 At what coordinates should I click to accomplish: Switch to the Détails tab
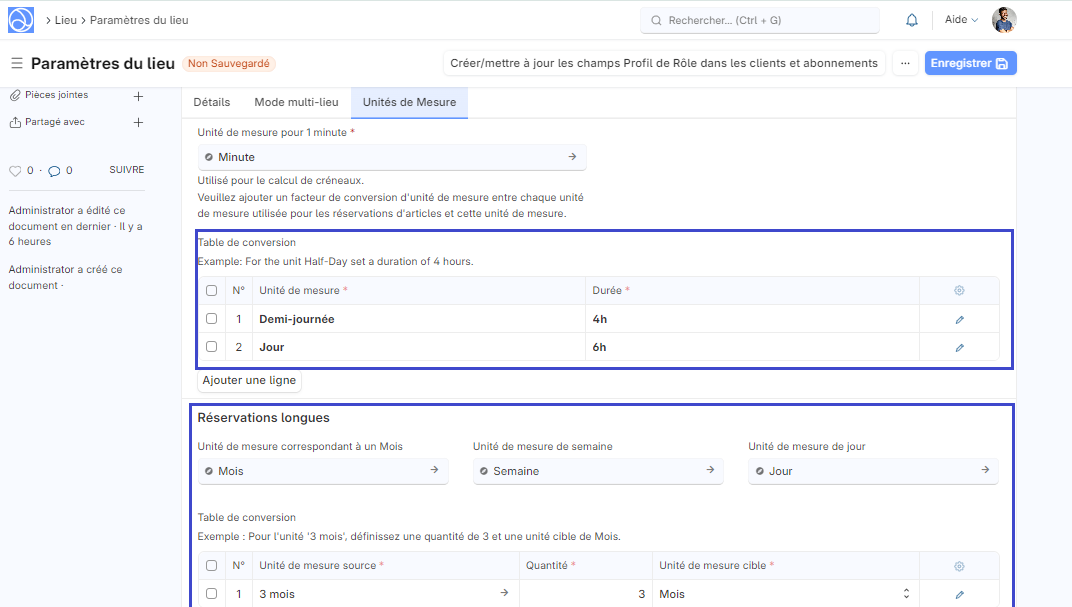(211, 102)
